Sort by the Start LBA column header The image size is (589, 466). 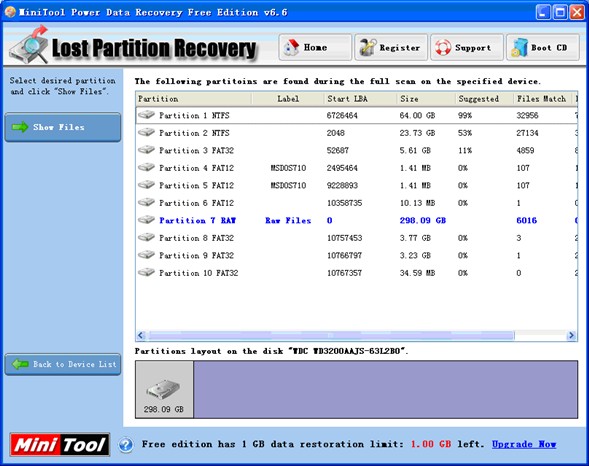(361, 99)
